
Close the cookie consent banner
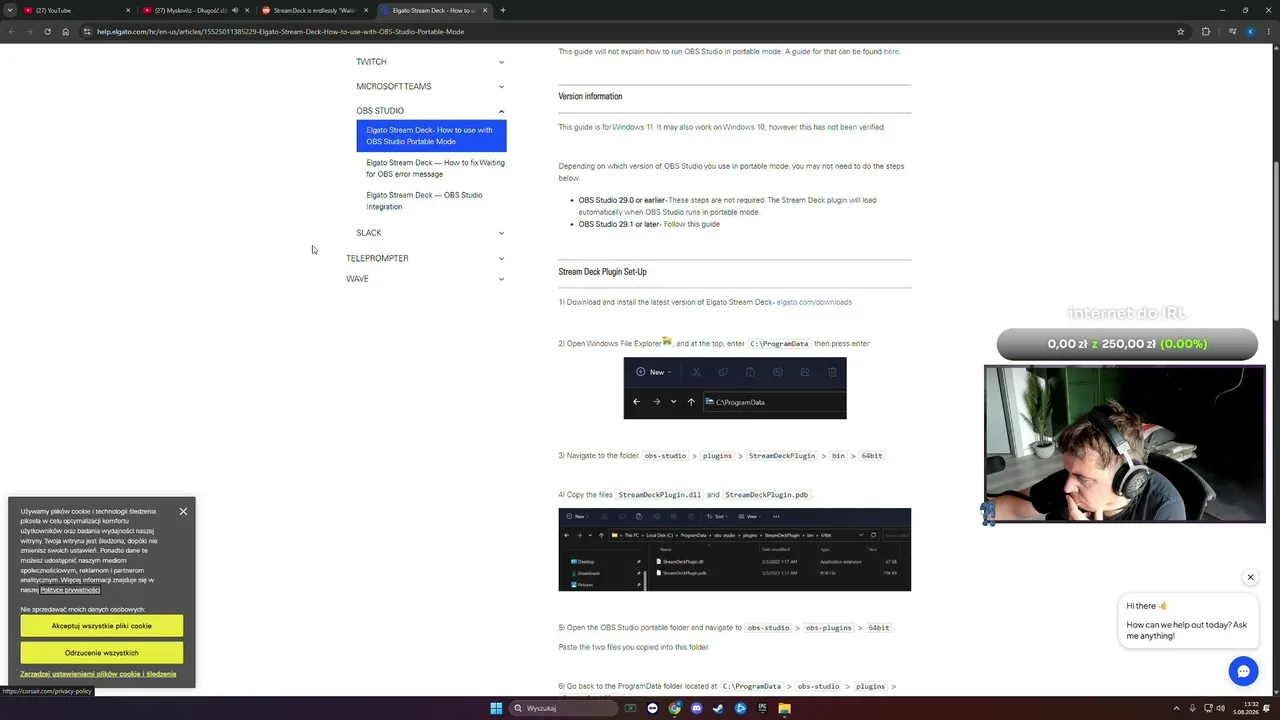tap(183, 511)
